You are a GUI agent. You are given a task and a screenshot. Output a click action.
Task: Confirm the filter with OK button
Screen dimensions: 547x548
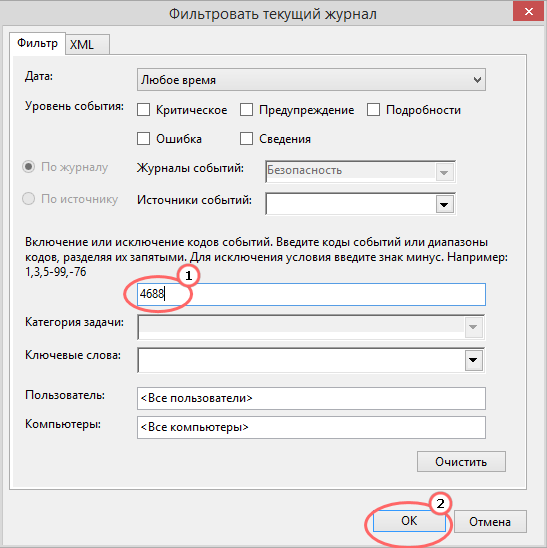pyautogui.click(x=409, y=521)
